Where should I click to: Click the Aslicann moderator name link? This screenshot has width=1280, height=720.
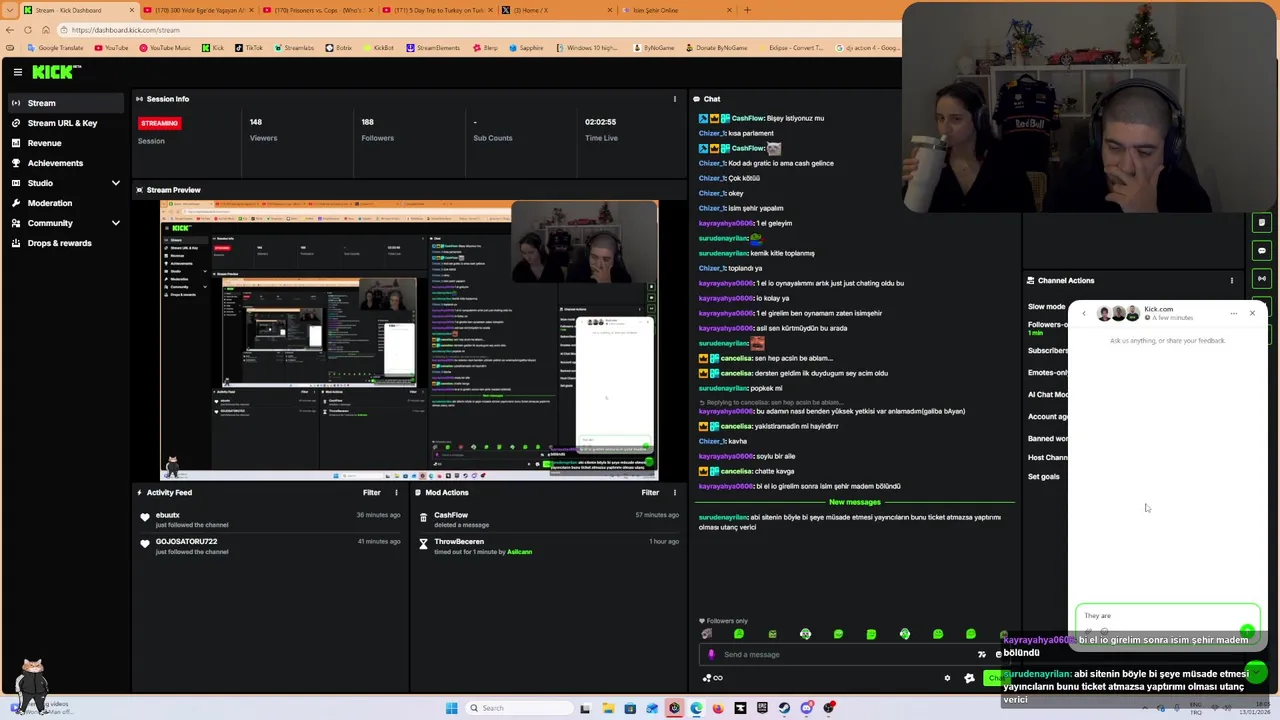point(519,552)
